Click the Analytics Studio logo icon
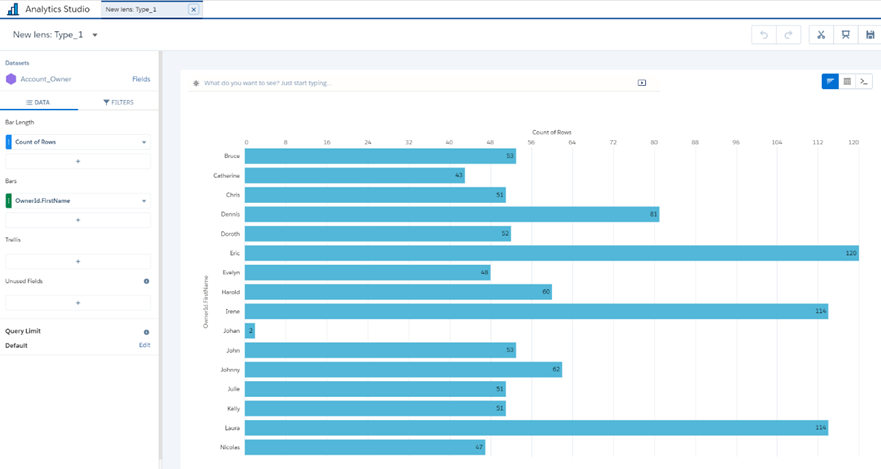 11,9
